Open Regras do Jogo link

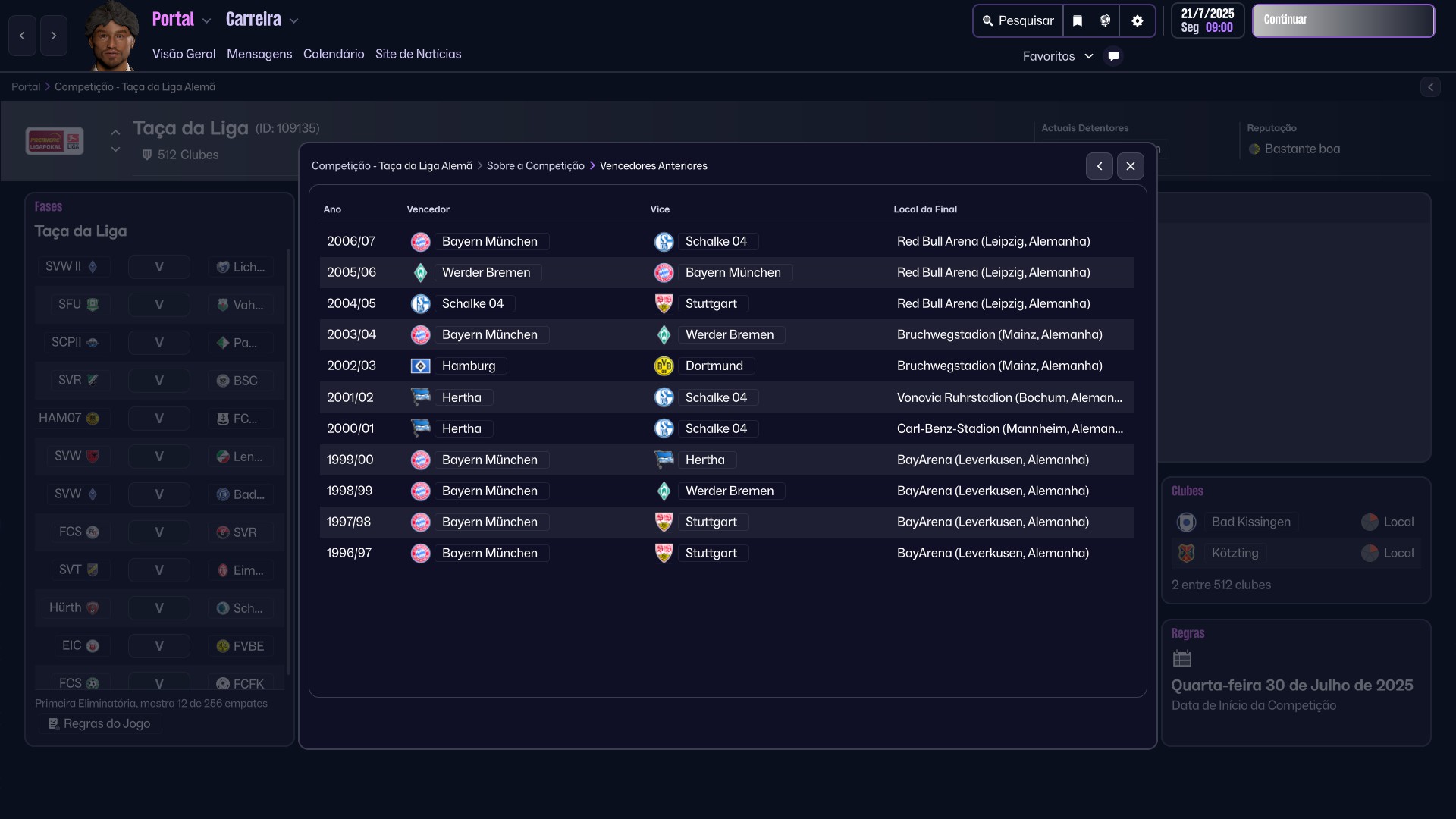(x=99, y=723)
